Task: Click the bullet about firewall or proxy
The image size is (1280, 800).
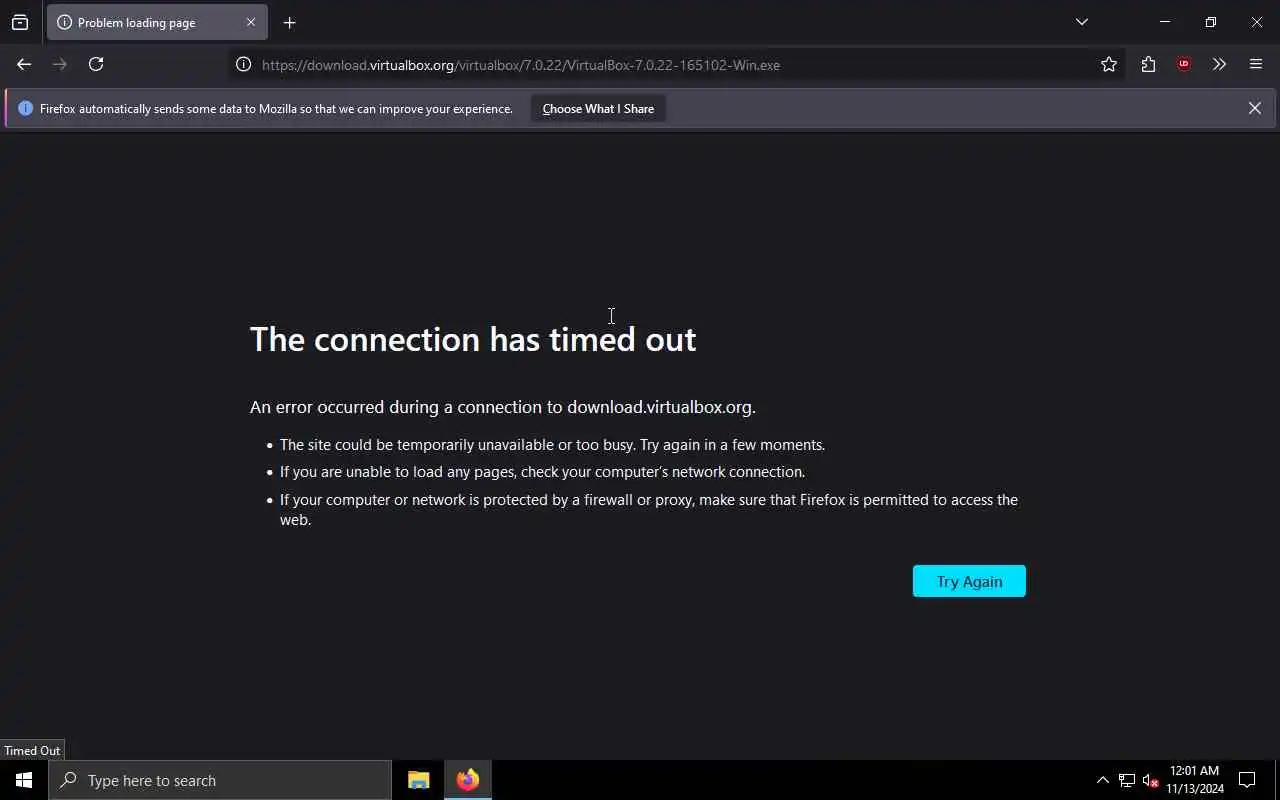Action: coord(649,509)
